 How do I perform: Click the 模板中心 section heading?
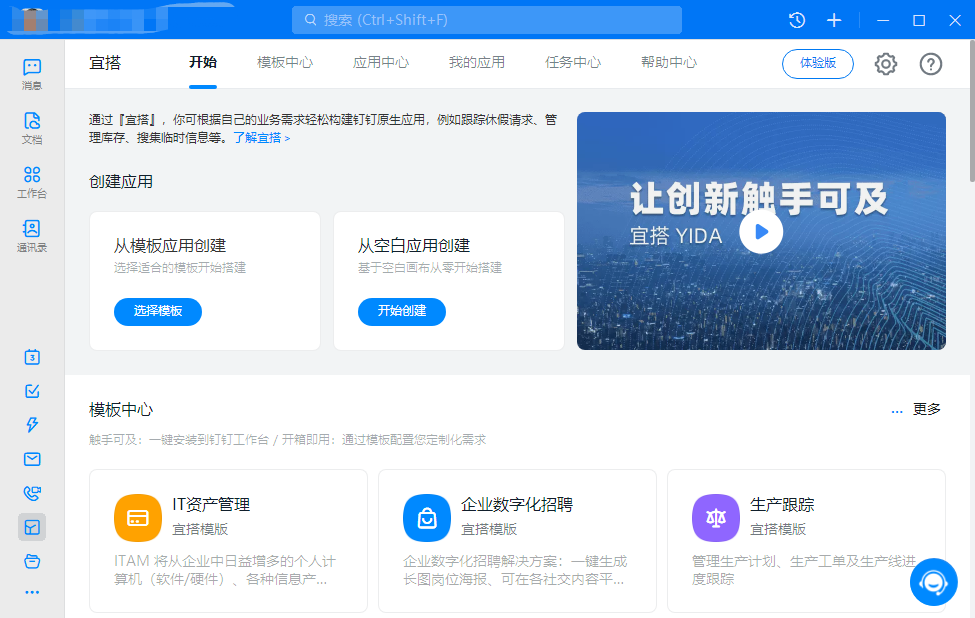click(121, 410)
